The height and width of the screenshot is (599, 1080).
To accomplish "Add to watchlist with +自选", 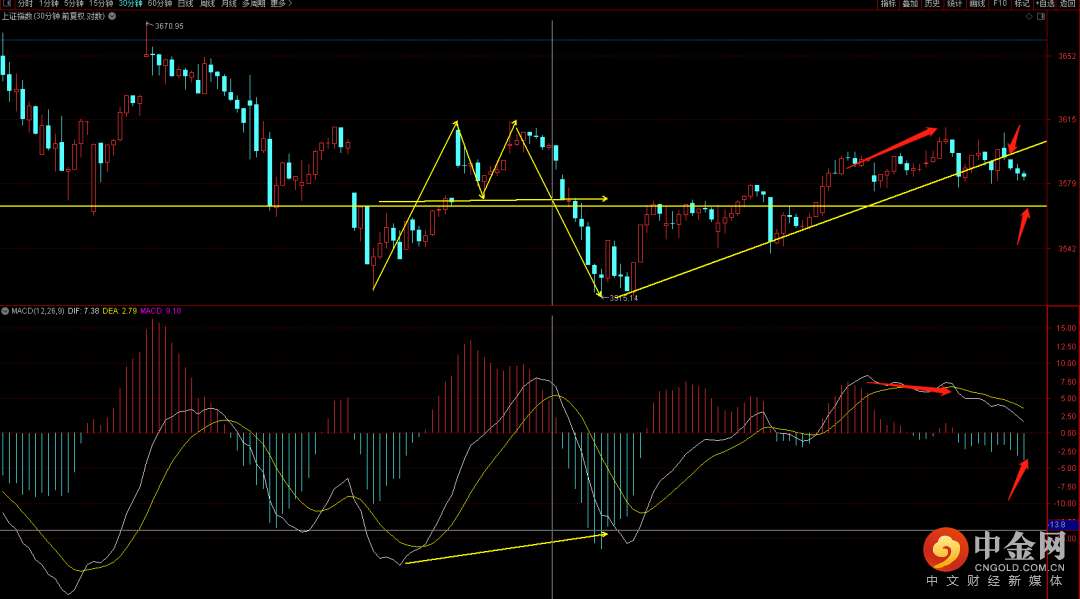I will (x=1045, y=4).
